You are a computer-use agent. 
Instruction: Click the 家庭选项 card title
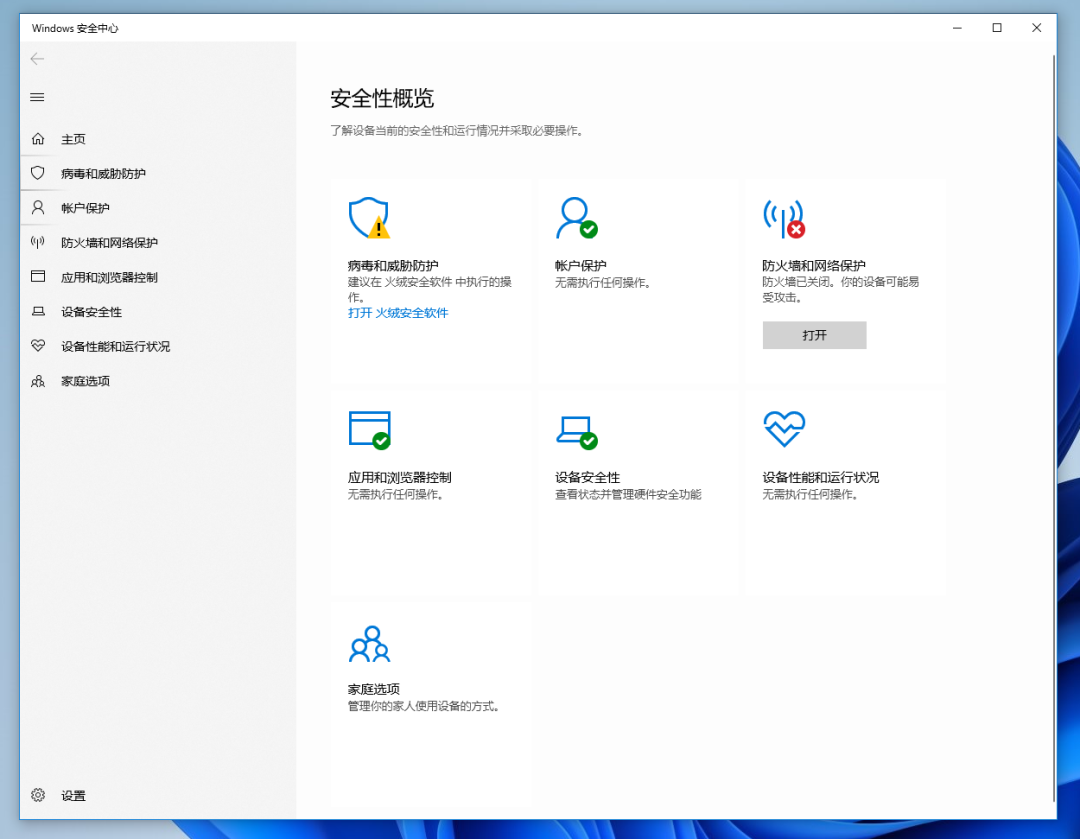pos(374,689)
